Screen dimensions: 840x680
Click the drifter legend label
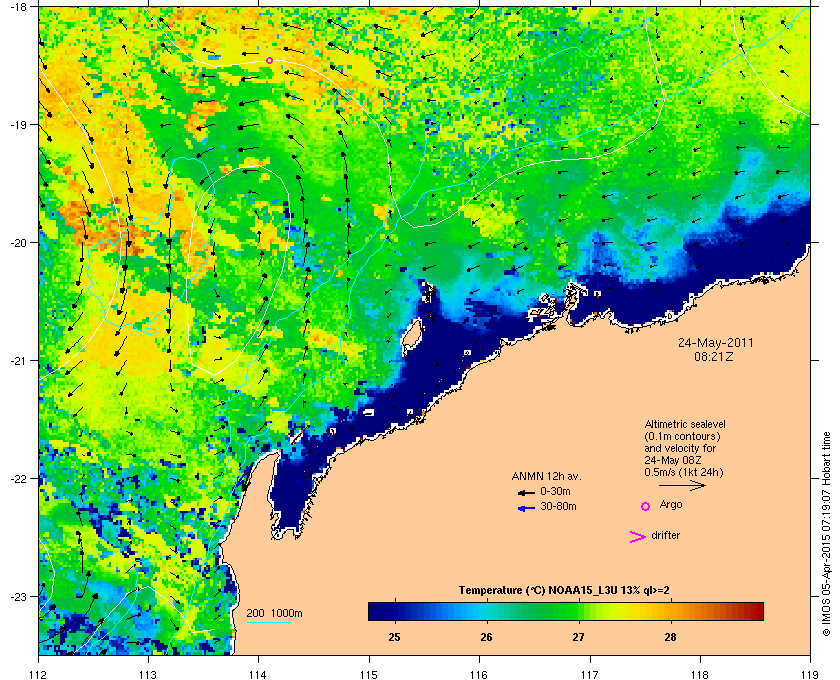[665, 535]
